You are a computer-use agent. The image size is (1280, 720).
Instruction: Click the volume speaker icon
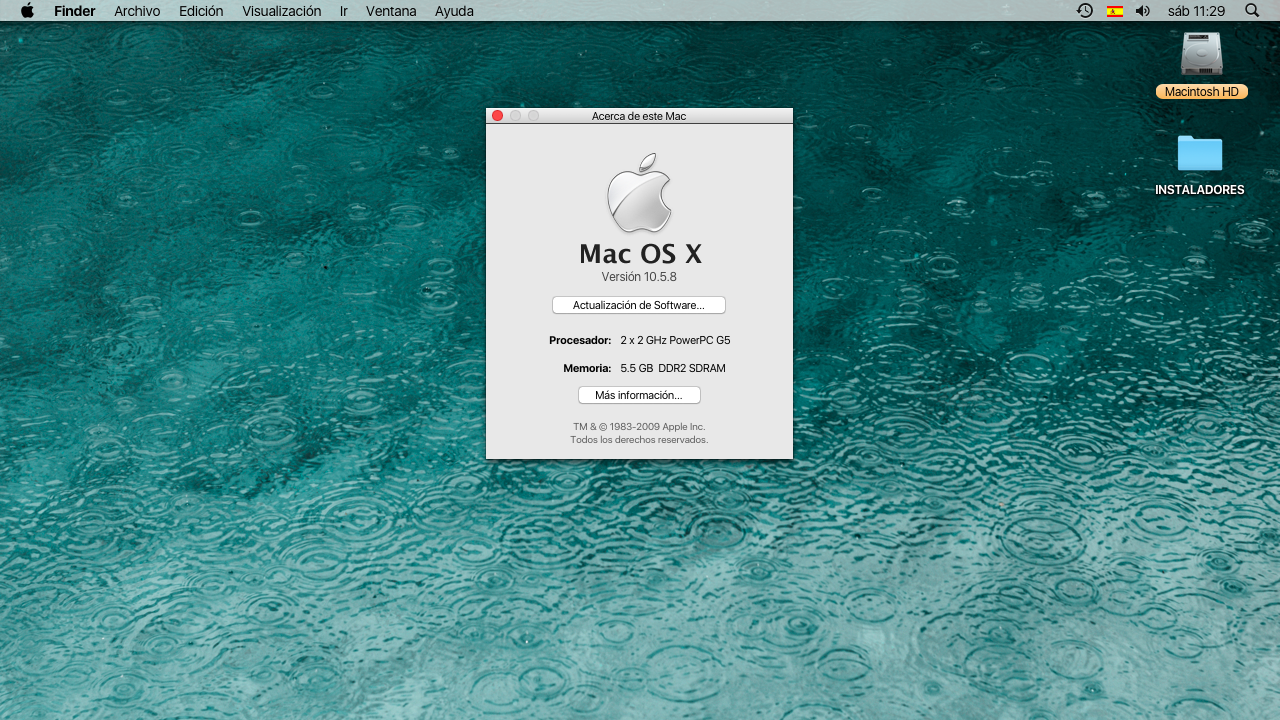(1143, 11)
